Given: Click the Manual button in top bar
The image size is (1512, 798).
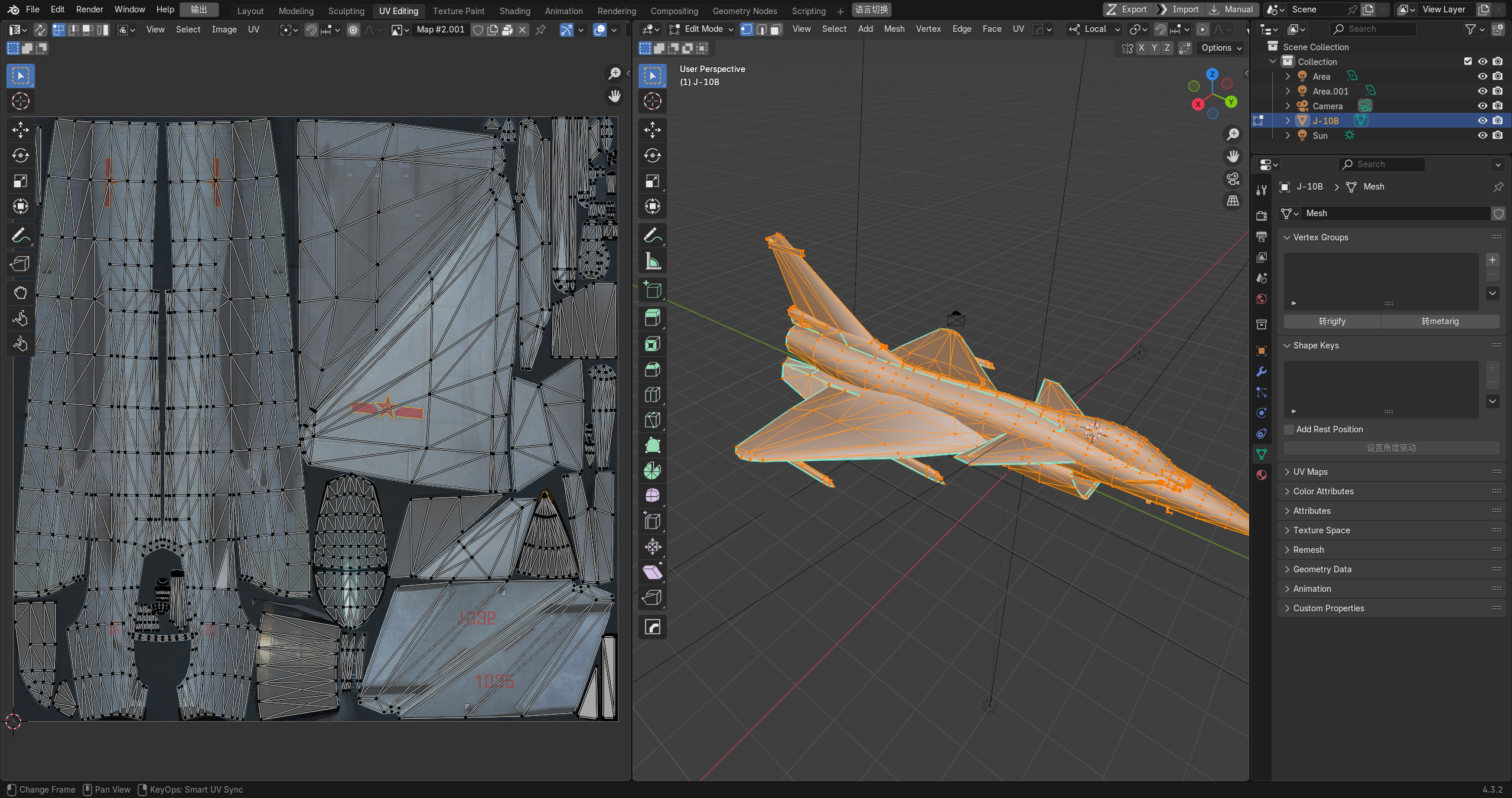Looking at the screenshot, I should coord(1232,9).
